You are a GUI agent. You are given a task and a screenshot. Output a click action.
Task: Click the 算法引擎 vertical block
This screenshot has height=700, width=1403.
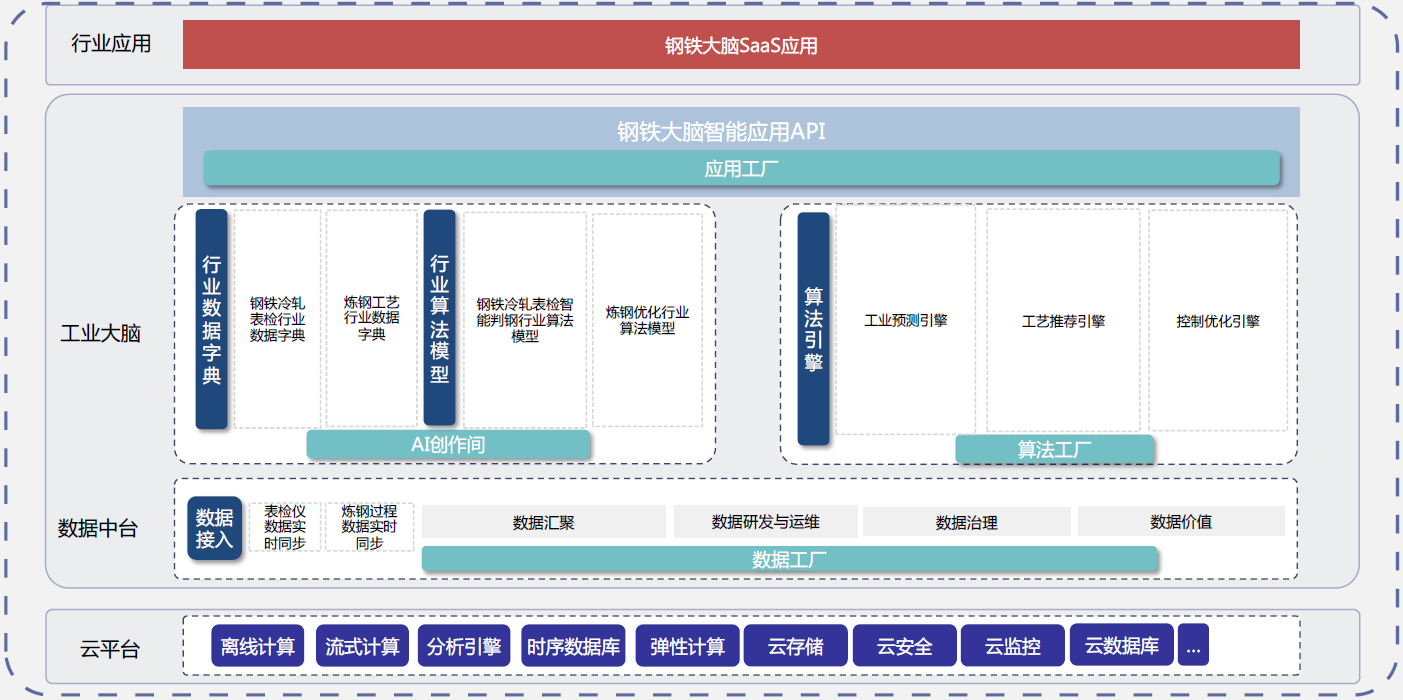(813, 328)
